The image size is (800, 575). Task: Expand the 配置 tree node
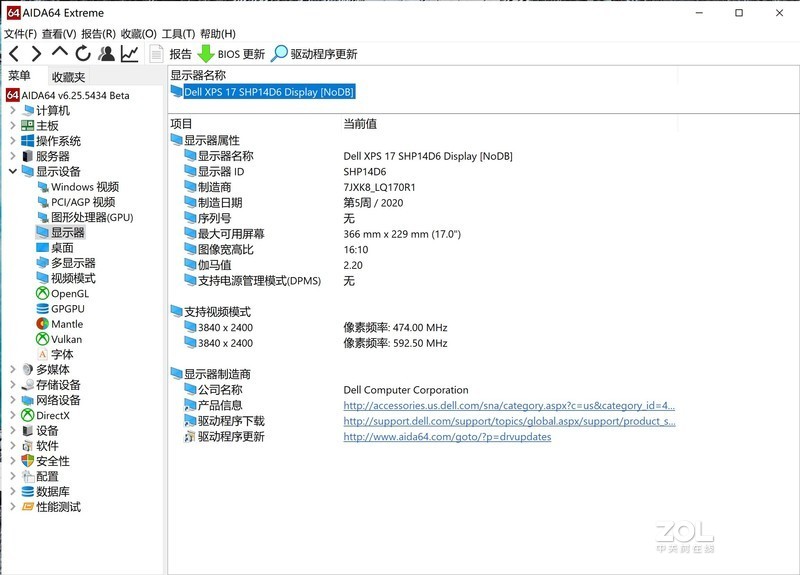[x=13, y=476]
